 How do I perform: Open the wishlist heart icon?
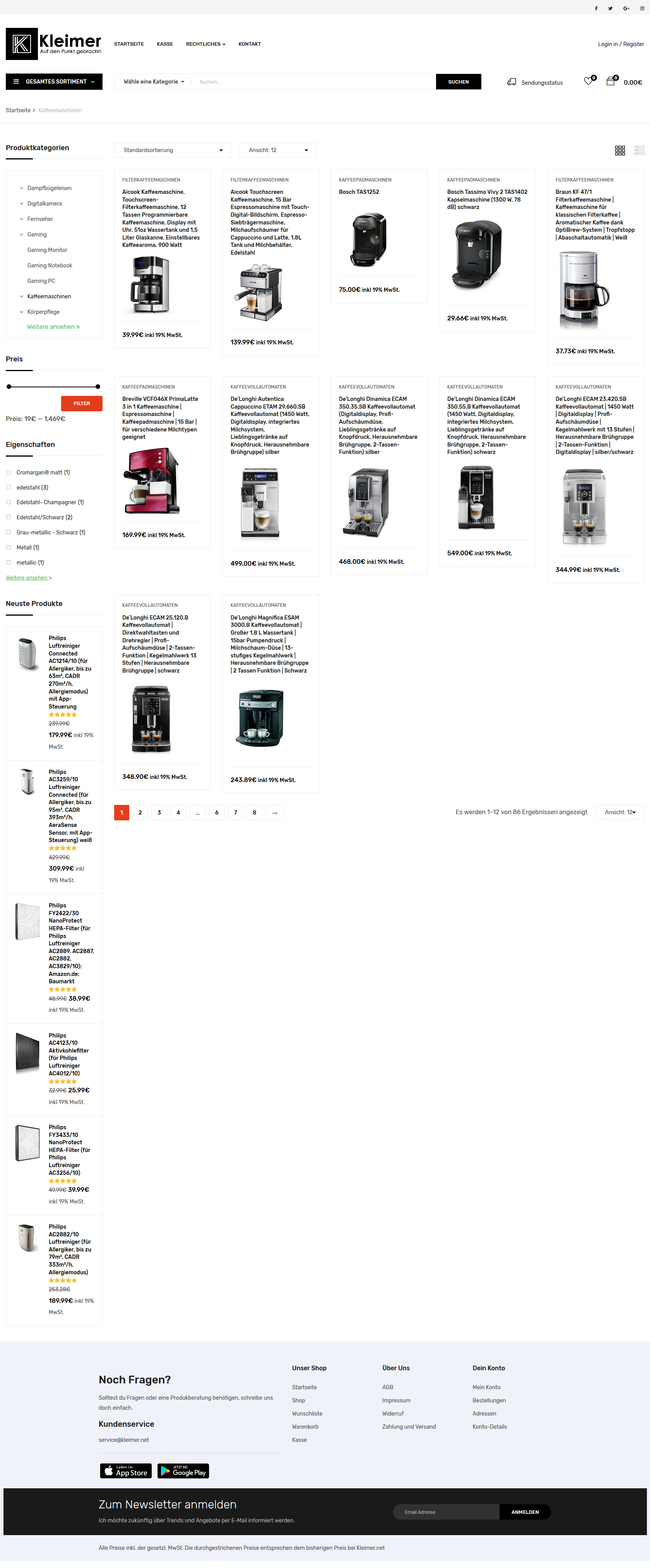pyautogui.click(x=588, y=81)
